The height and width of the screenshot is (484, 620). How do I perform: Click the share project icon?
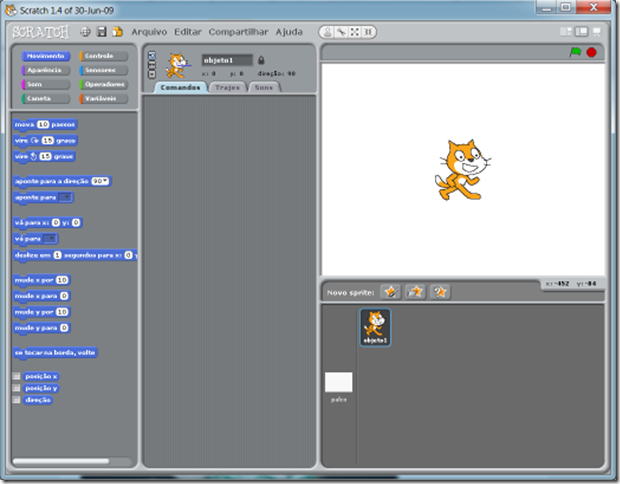coord(117,32)
